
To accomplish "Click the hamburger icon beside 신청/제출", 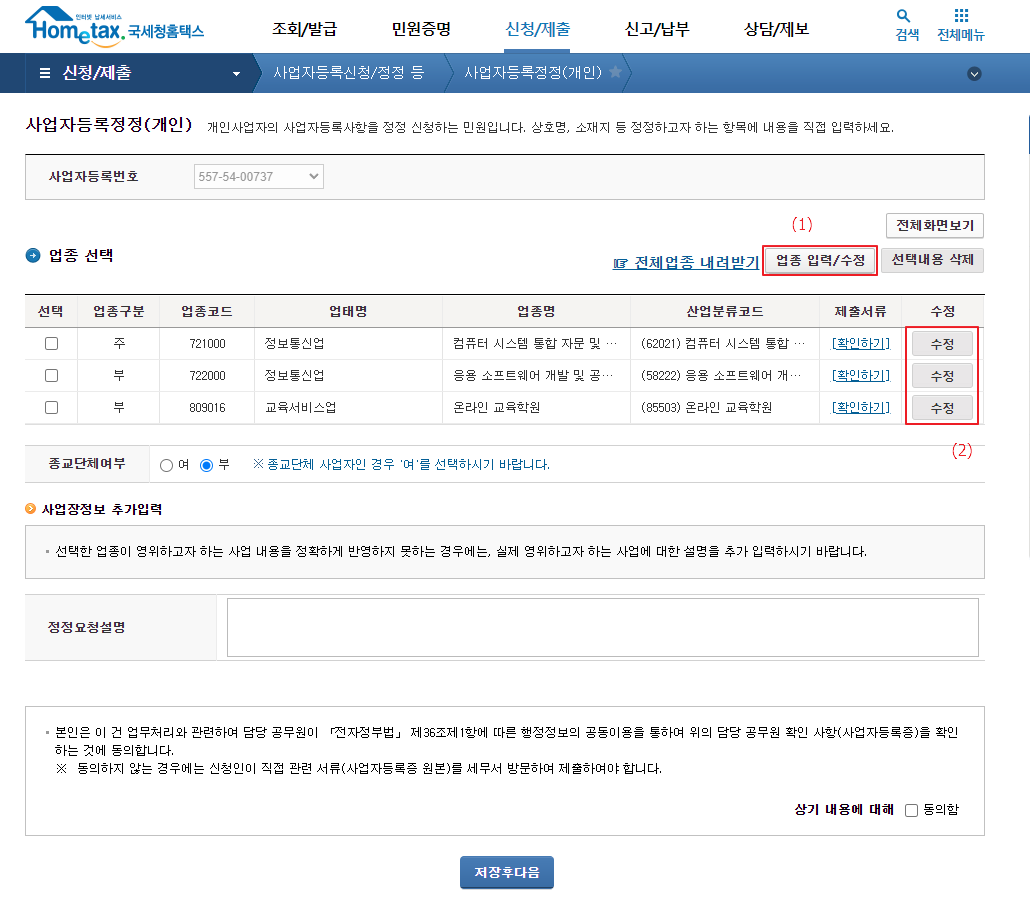I will coord(44,73).
